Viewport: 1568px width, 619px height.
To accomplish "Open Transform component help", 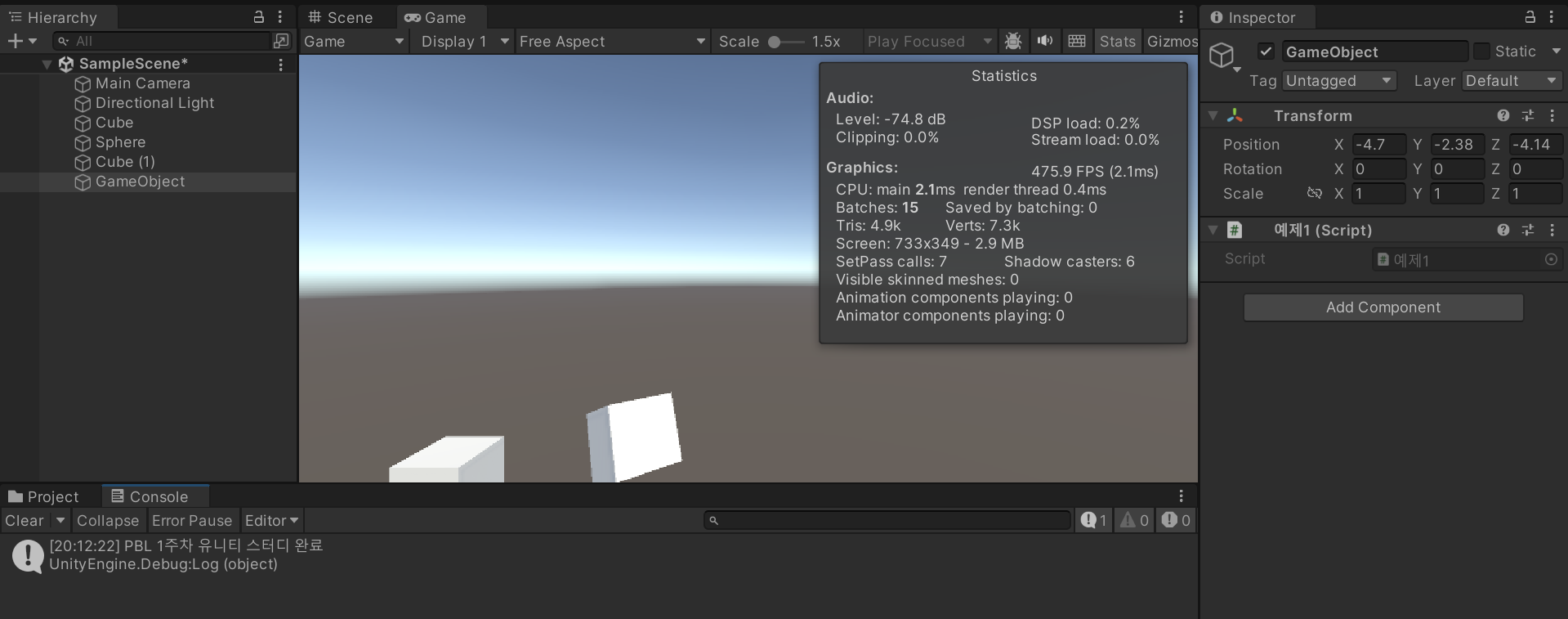I will tap(1503, 116).
